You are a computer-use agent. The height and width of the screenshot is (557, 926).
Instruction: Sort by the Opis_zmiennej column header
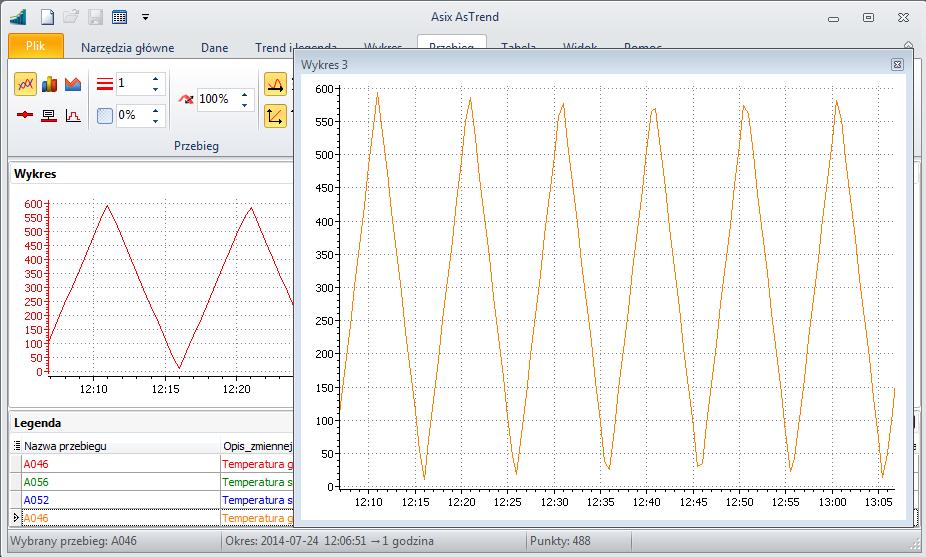coord(257,446)
